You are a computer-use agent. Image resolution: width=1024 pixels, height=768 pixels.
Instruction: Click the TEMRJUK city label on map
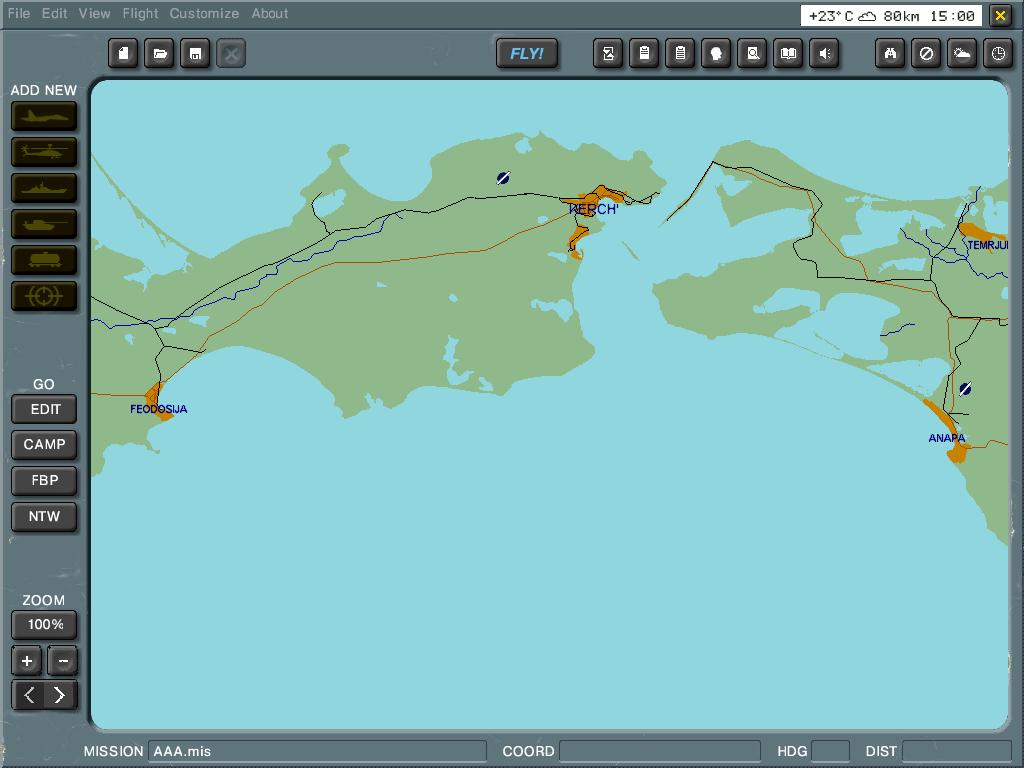pyautogui.click(x=987, y=246)
